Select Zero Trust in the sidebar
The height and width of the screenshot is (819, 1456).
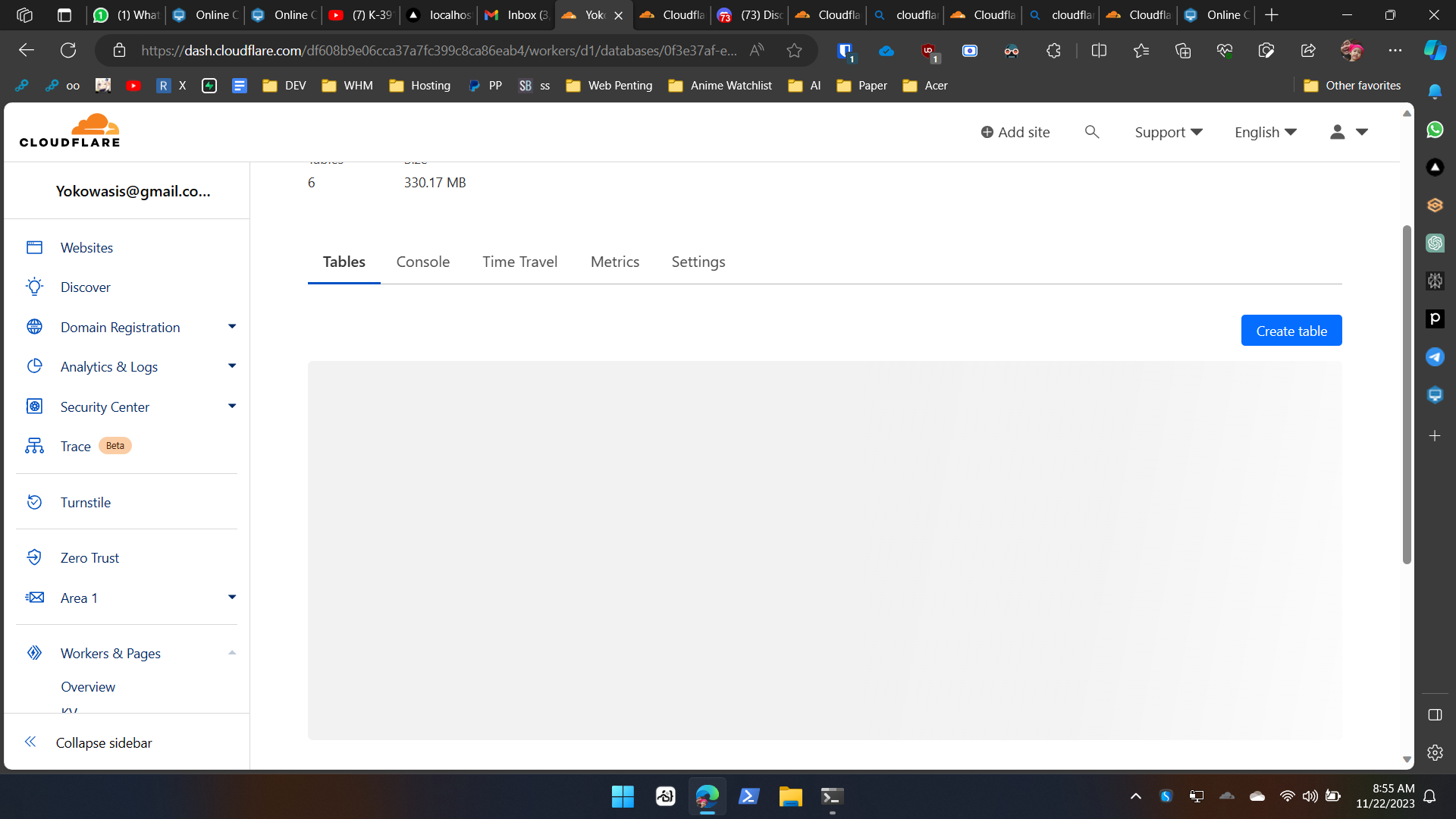tap(89, 557)
